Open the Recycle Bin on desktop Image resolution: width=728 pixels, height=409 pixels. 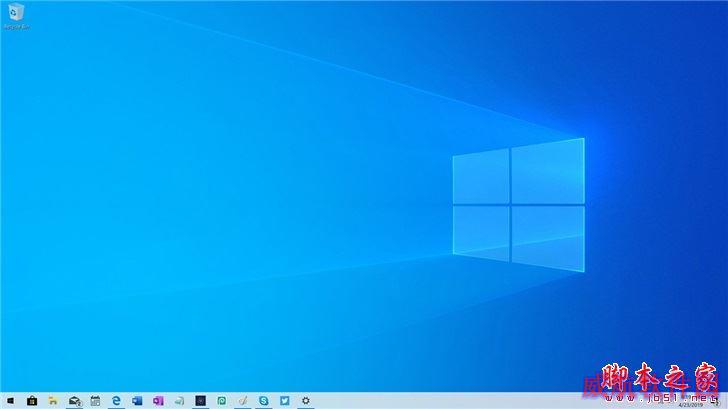[x=16, y=16]
